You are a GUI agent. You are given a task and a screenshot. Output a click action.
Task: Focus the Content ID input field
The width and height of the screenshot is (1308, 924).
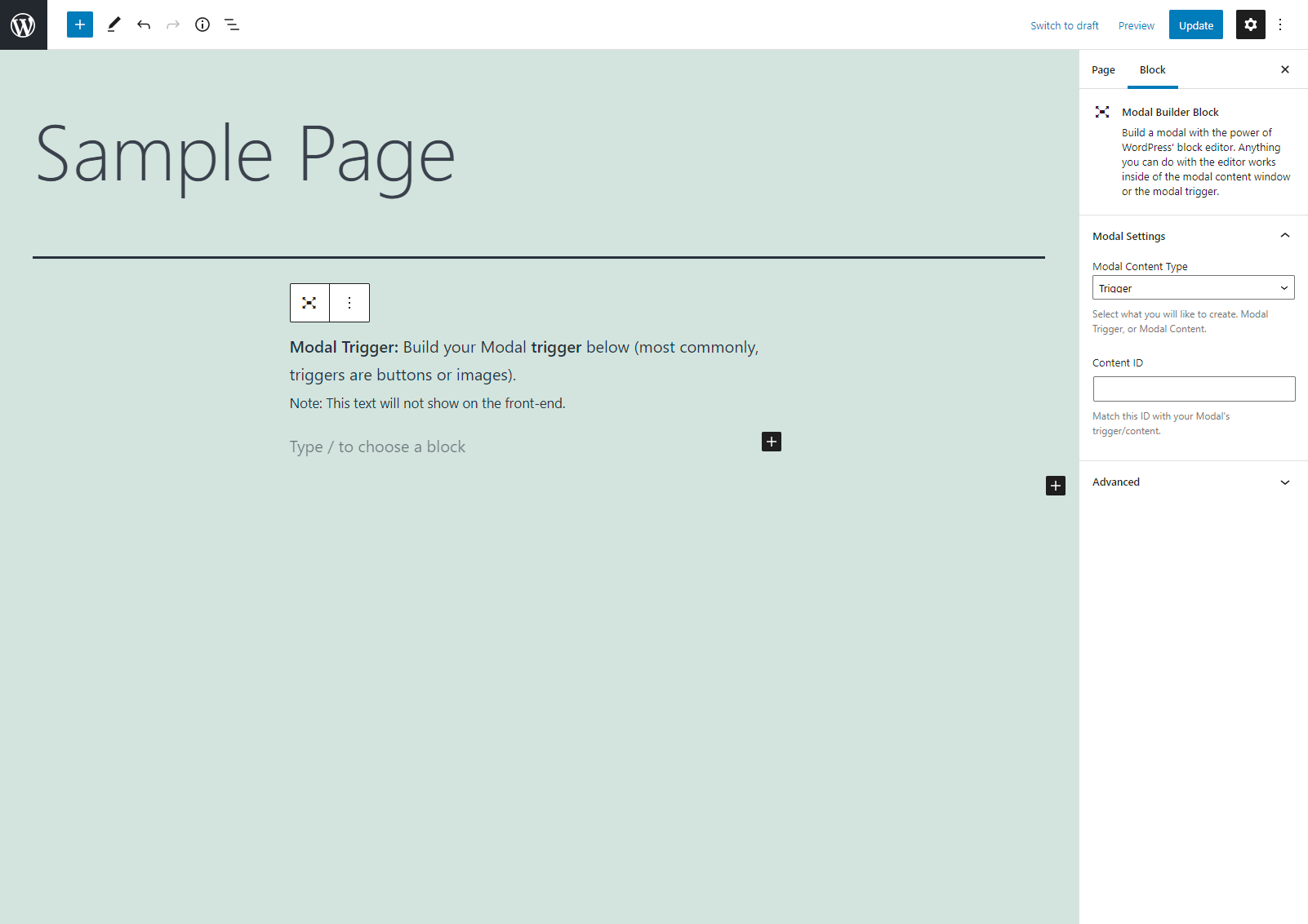1194,389
